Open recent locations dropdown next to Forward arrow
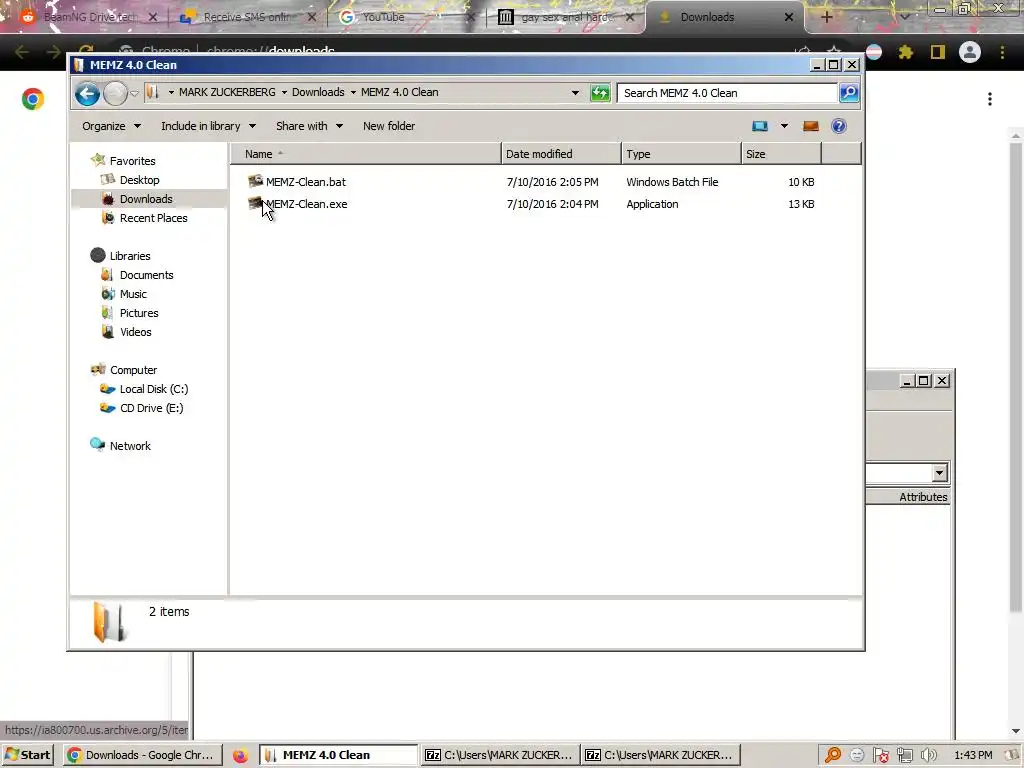The height and width of the screenshot is (768, 1024). (135, 93)
